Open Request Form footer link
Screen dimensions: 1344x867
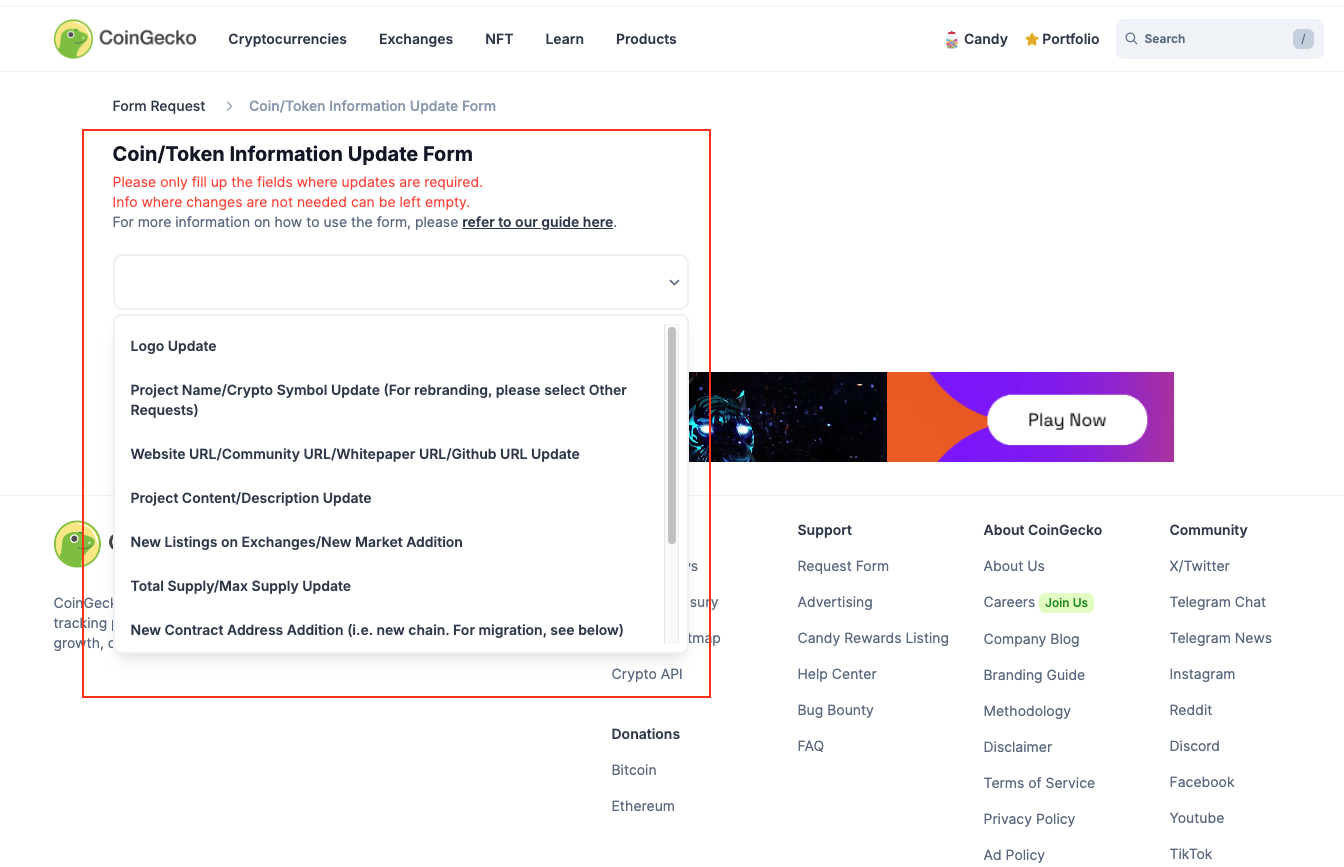(843, 566)
